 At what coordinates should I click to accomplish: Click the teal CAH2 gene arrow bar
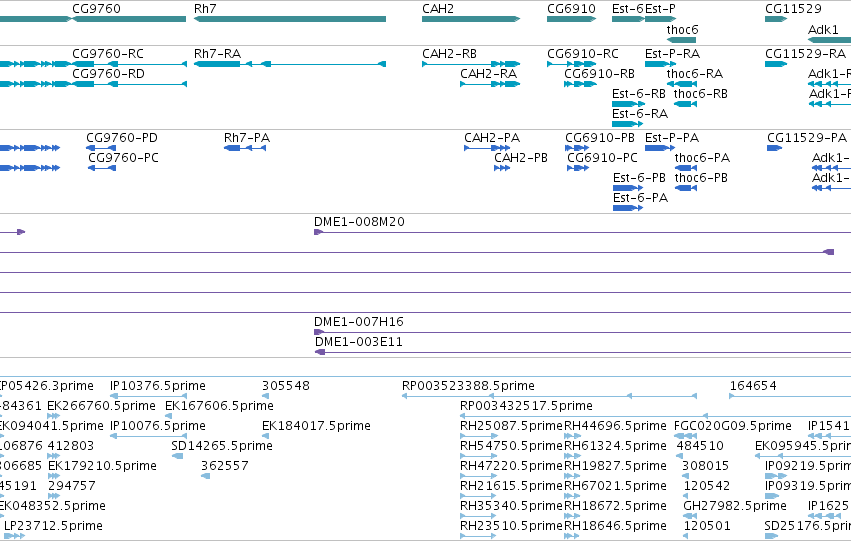[x=471, y=19]
